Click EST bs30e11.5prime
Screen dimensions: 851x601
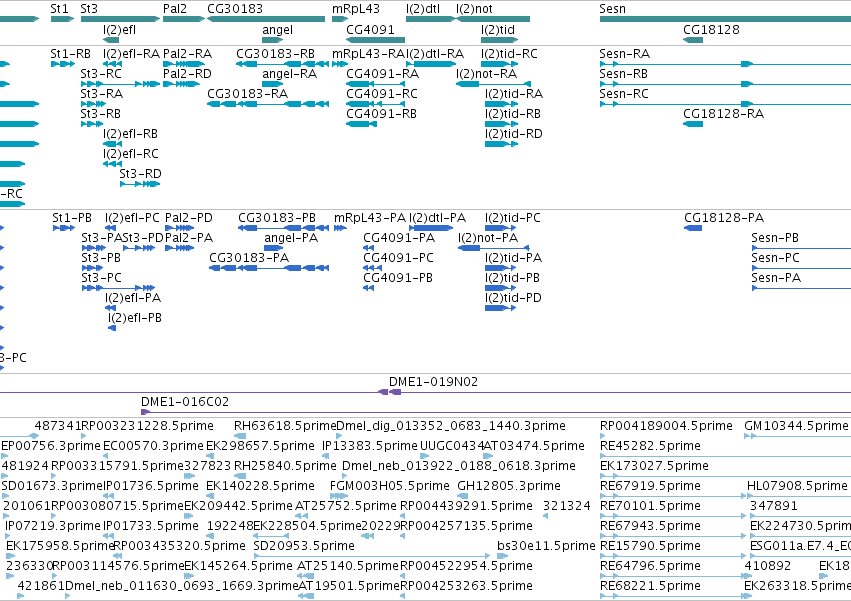(x=546, y=546)
